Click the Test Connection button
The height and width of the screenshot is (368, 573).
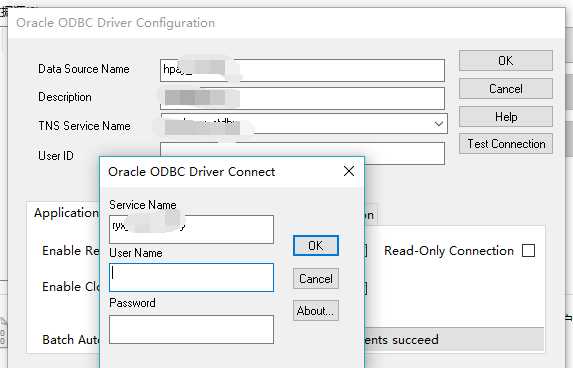coord(506,144)
